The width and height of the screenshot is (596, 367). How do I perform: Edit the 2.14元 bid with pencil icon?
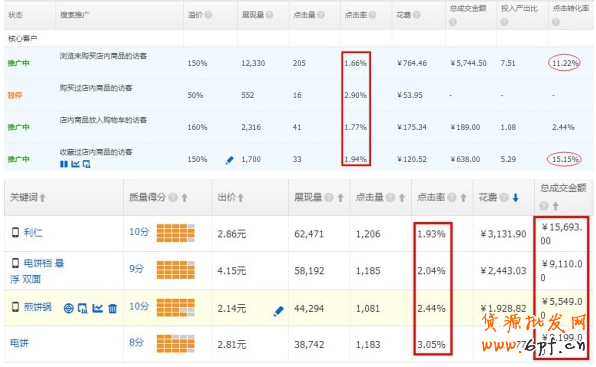[x=279, y=311]
